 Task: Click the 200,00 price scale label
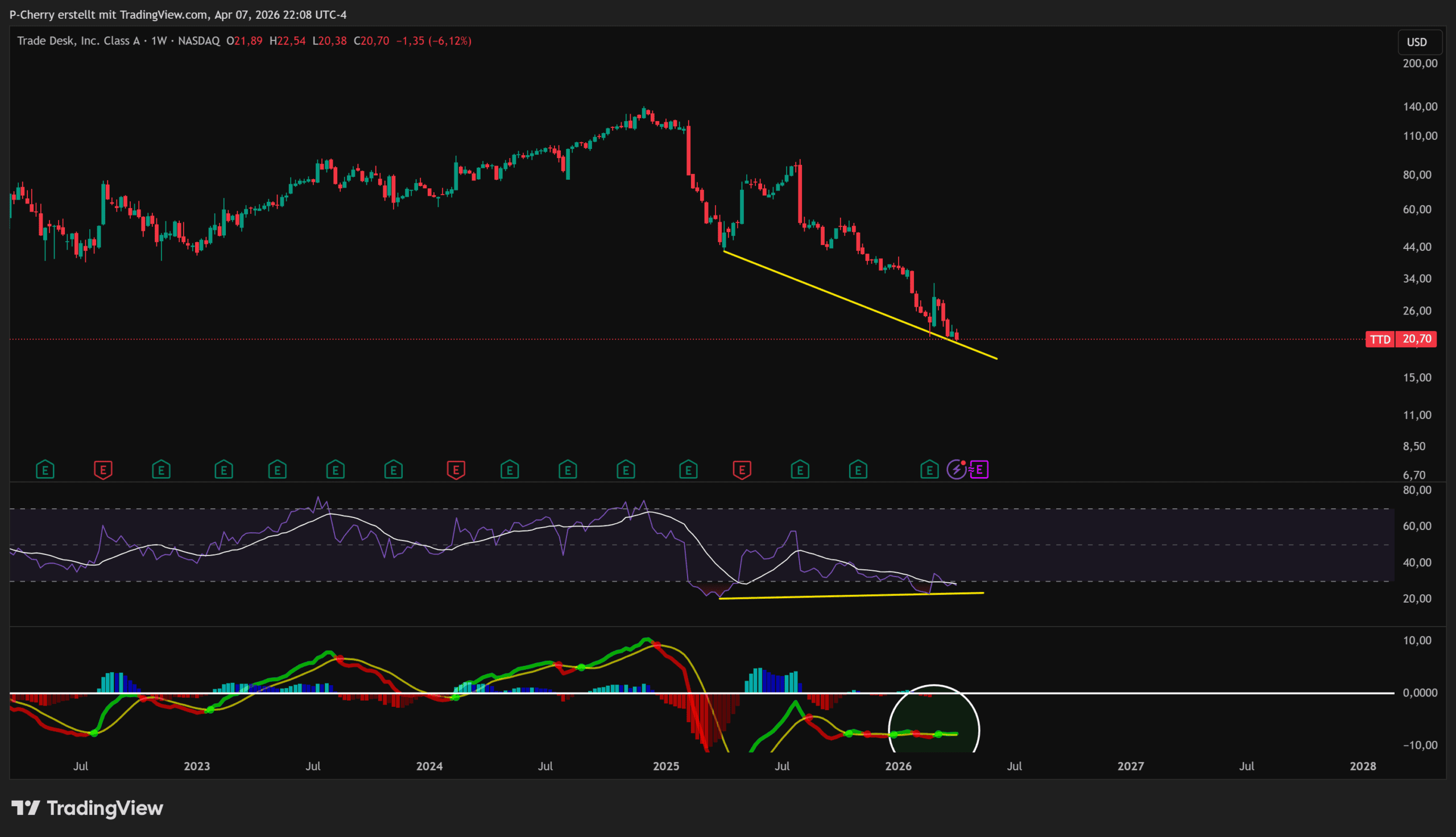(1419, 63)
